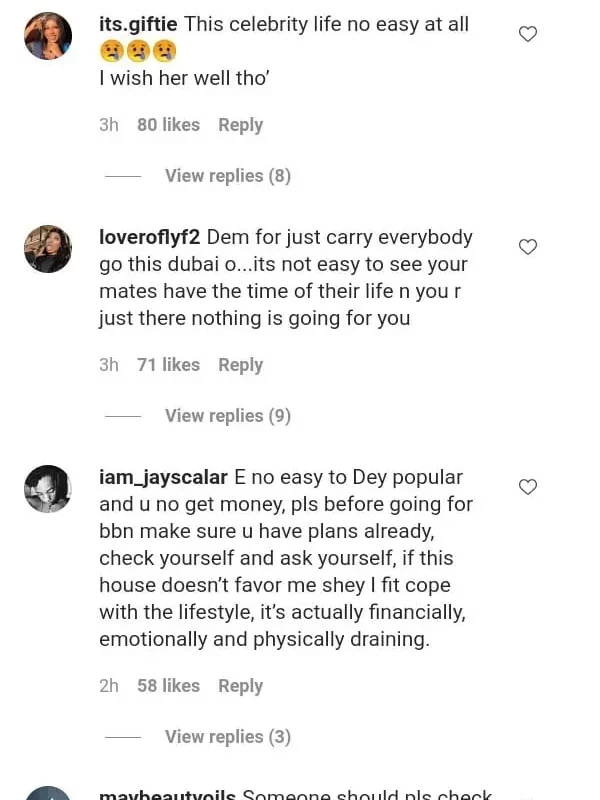Open the maybeautyoils username at bottom
Screen dimensions: 600x800
tap(167, 794)
